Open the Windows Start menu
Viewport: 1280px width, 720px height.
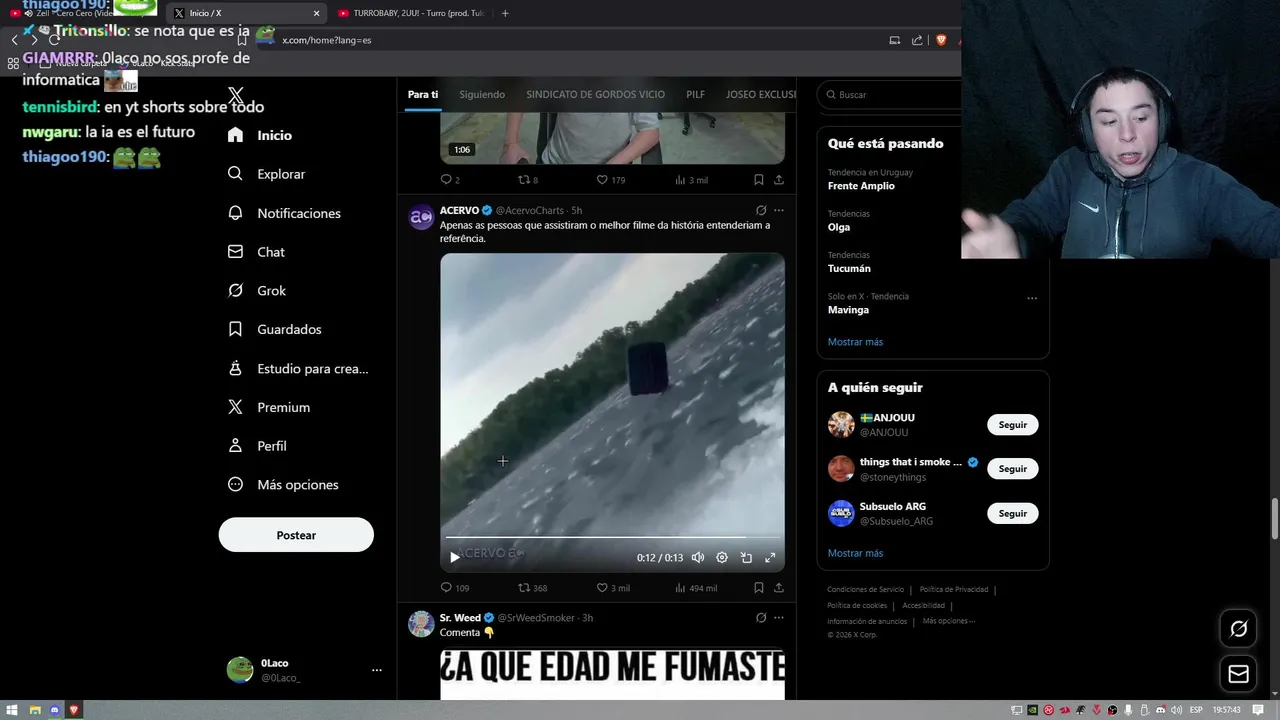(x=12, y=710)
